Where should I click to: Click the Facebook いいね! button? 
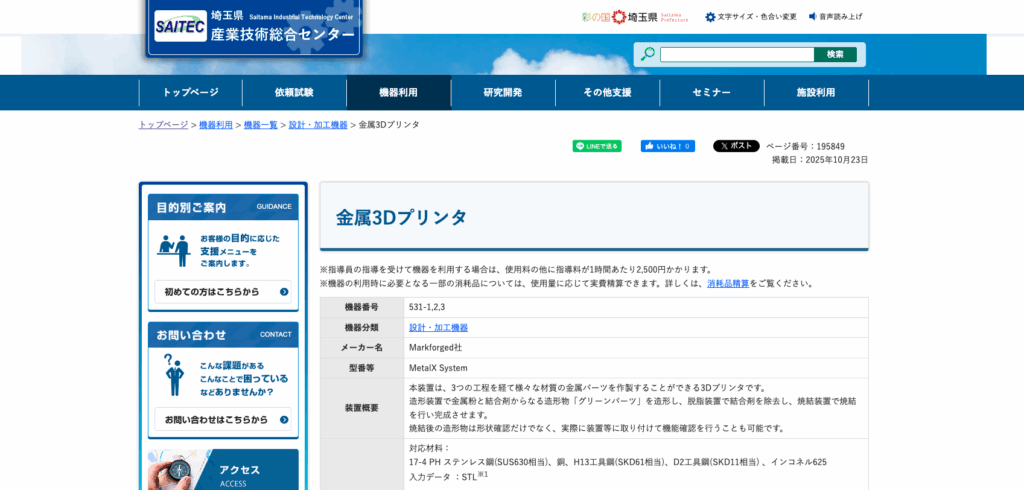(x=667, y=146)
